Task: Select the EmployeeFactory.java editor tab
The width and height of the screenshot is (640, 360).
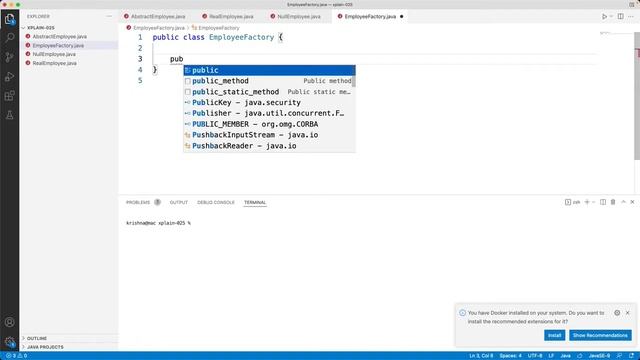Action: [x=370, y=16]
